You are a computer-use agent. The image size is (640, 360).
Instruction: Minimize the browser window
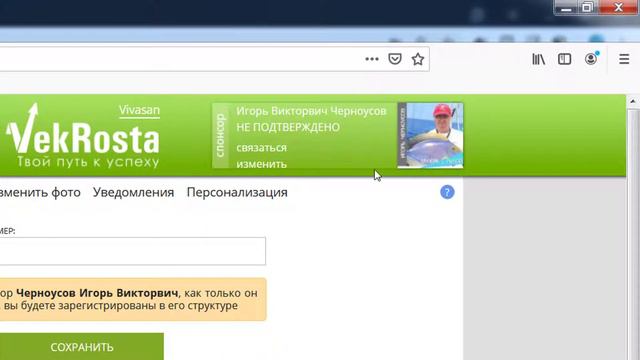pos(566,8)
